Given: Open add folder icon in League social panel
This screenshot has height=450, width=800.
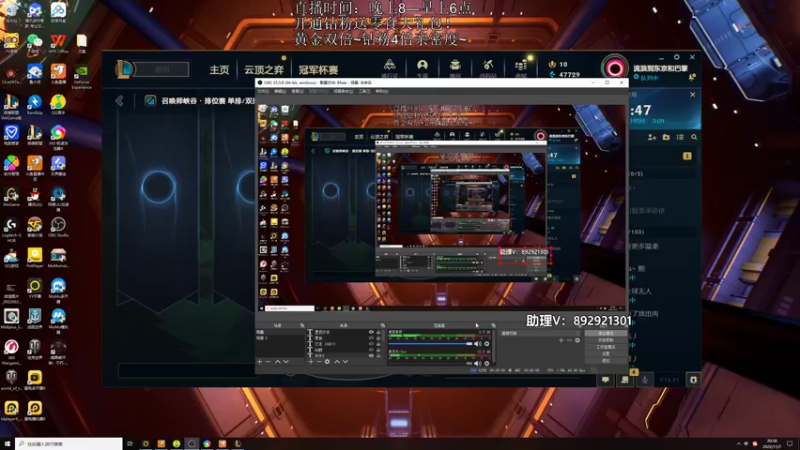Looking at the screenshot, I should (666, 137).
